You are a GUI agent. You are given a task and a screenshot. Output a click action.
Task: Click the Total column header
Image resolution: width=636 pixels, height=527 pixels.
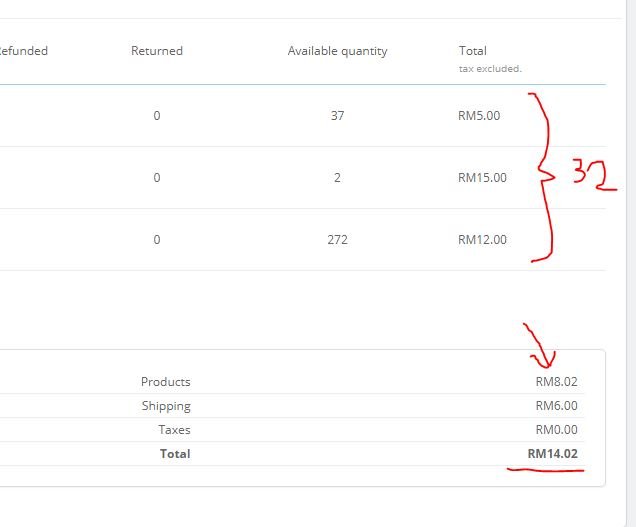(472, 51)
